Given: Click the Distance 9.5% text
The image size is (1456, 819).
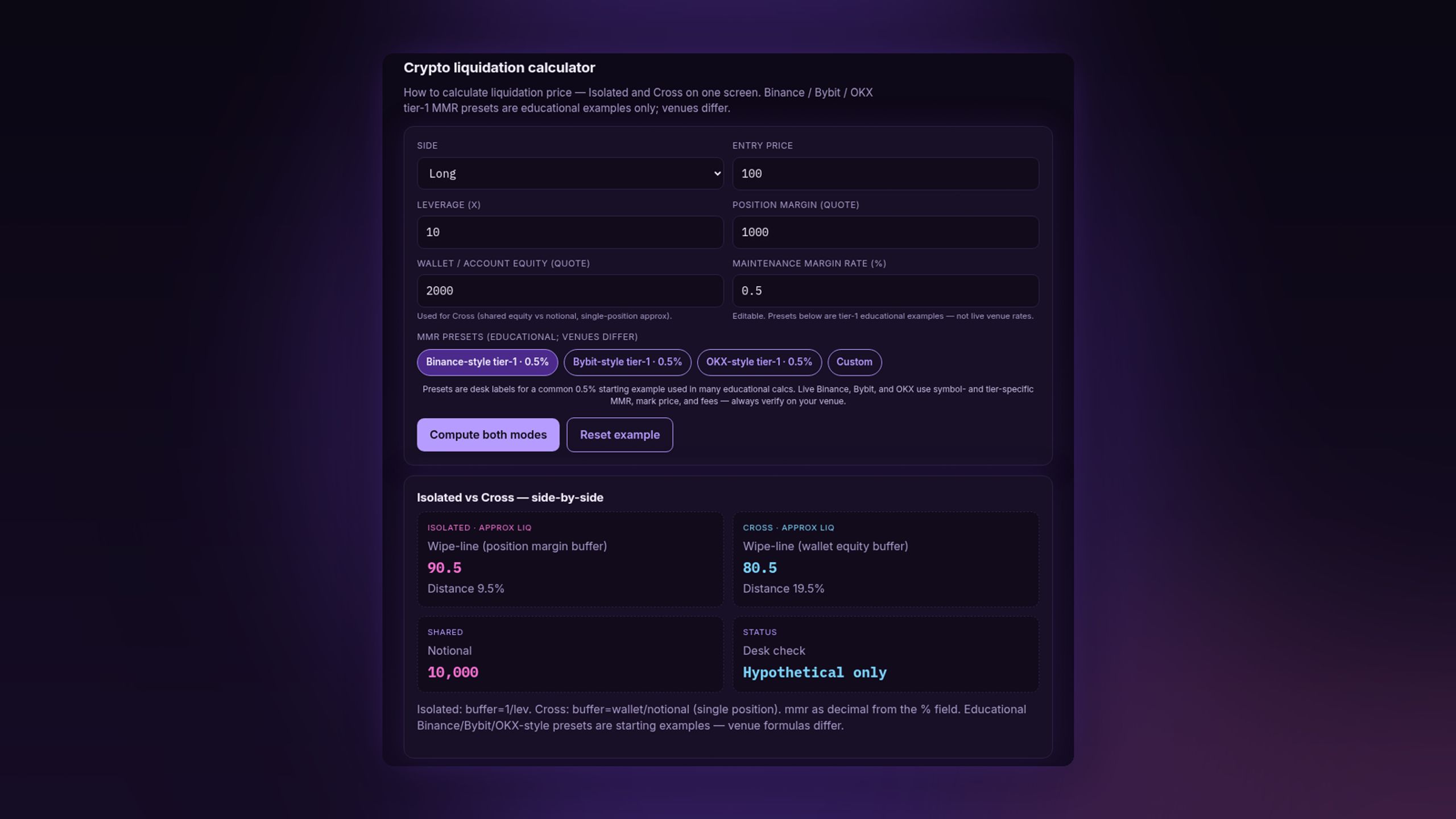Looking at the screenshot, I should coord(465,589).
